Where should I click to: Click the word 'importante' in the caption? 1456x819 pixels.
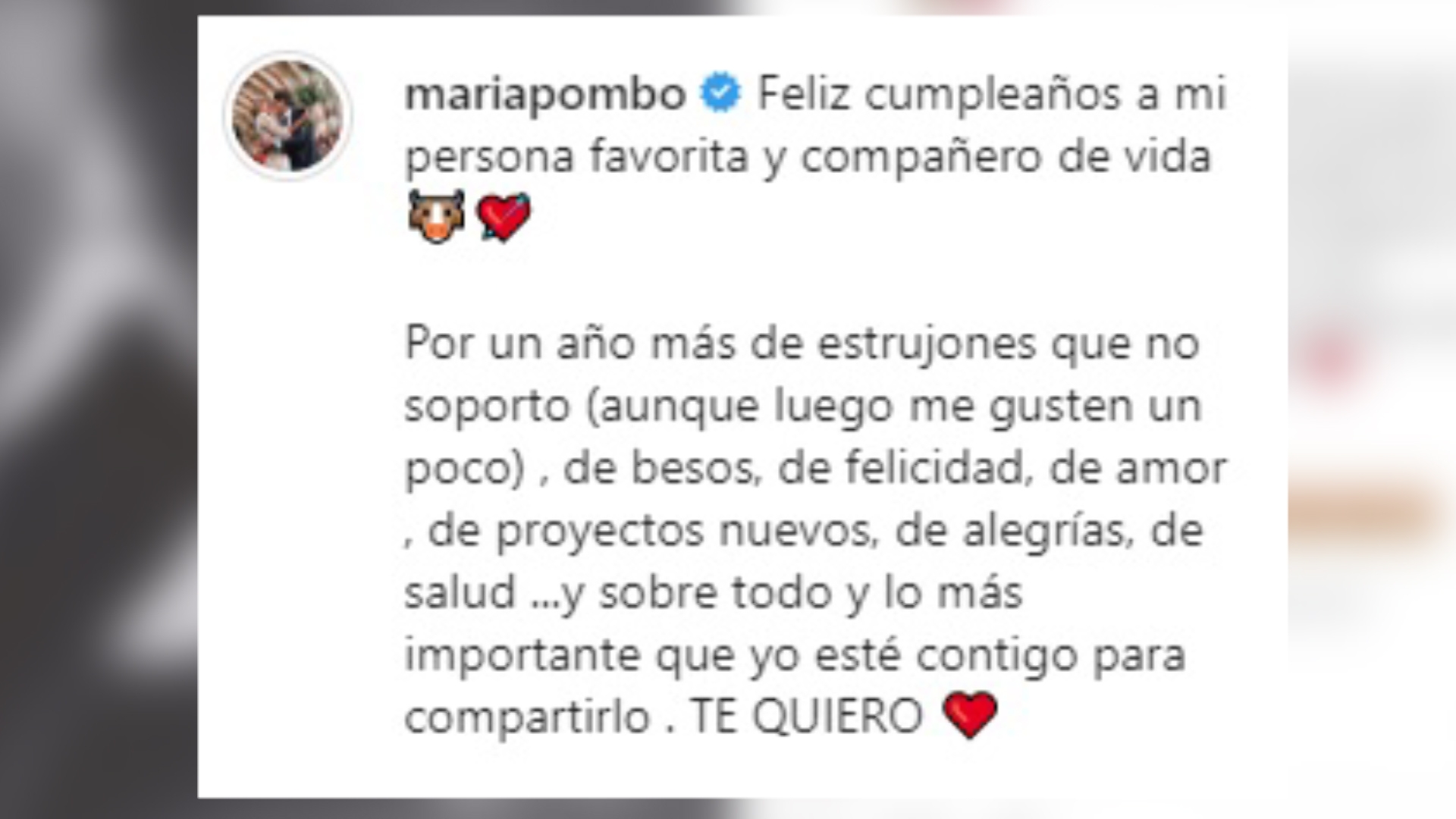tap(522, 654)
